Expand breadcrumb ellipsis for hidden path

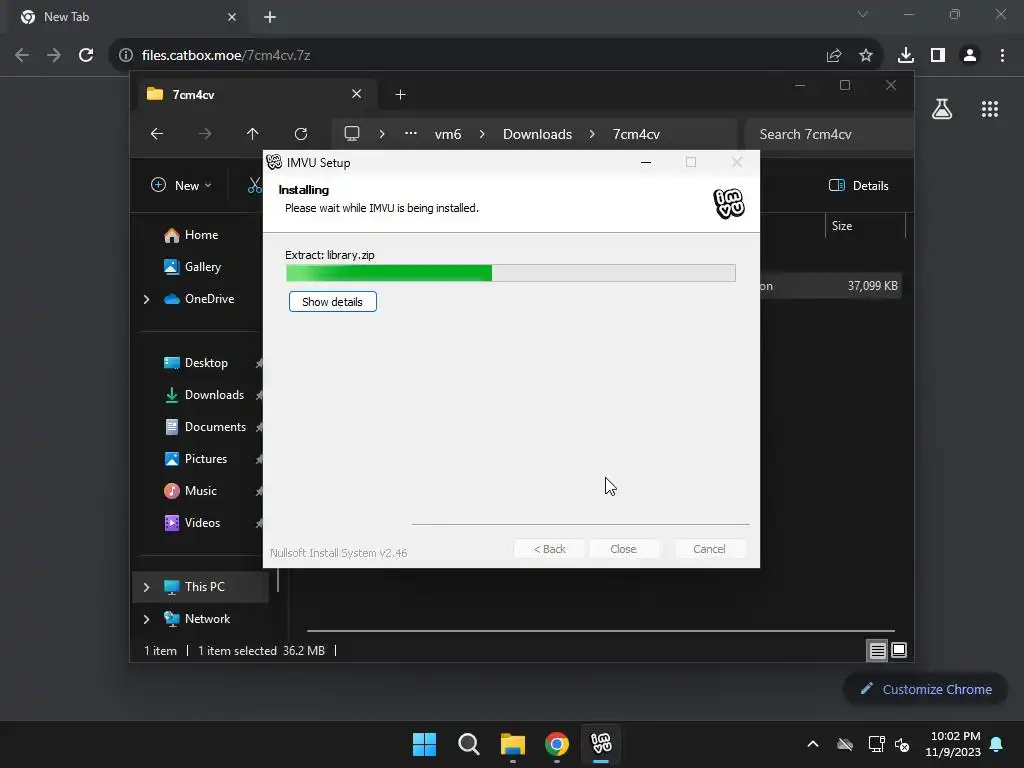pos(411,134)
